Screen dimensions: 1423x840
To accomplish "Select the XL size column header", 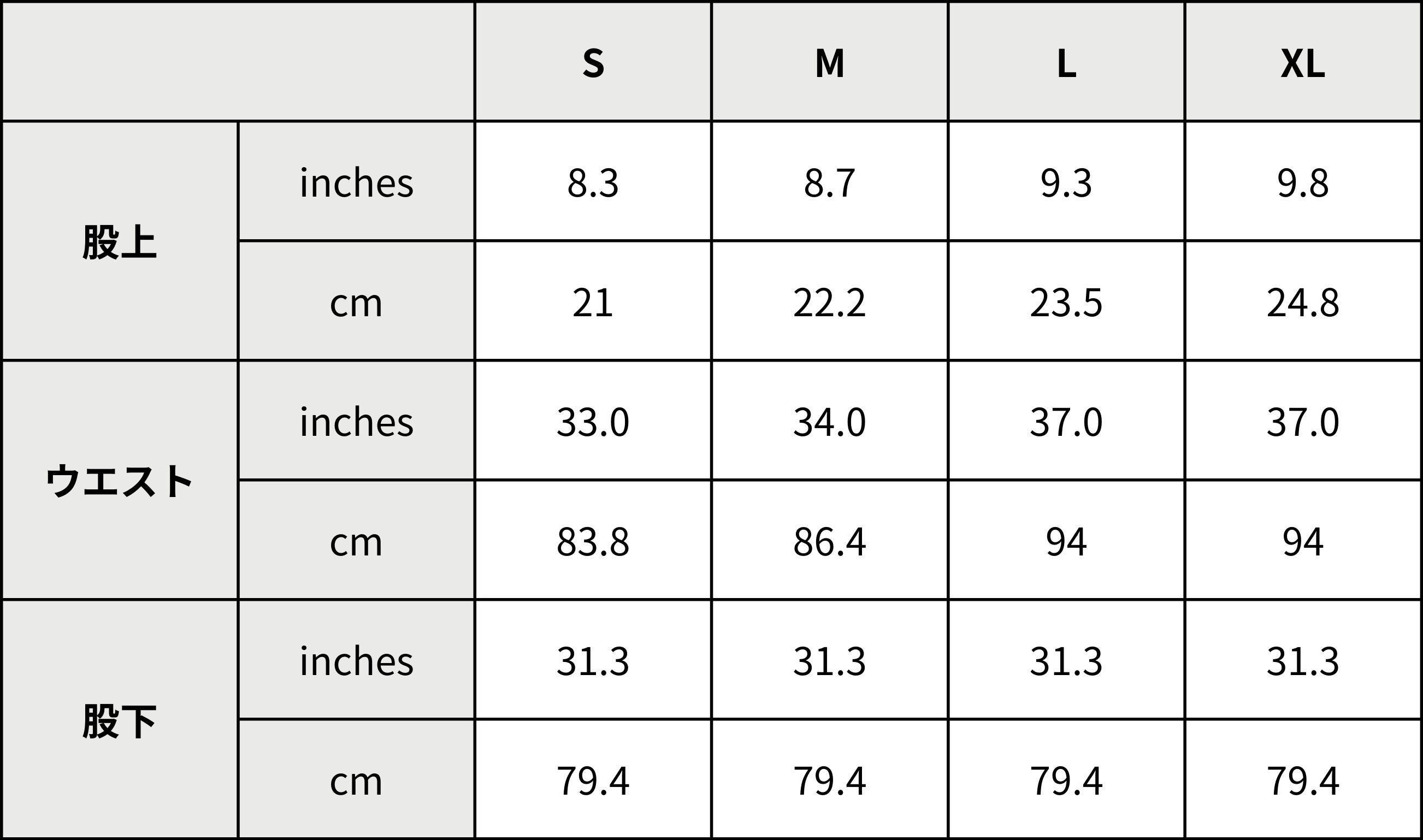I will [x=1302, y=62].
